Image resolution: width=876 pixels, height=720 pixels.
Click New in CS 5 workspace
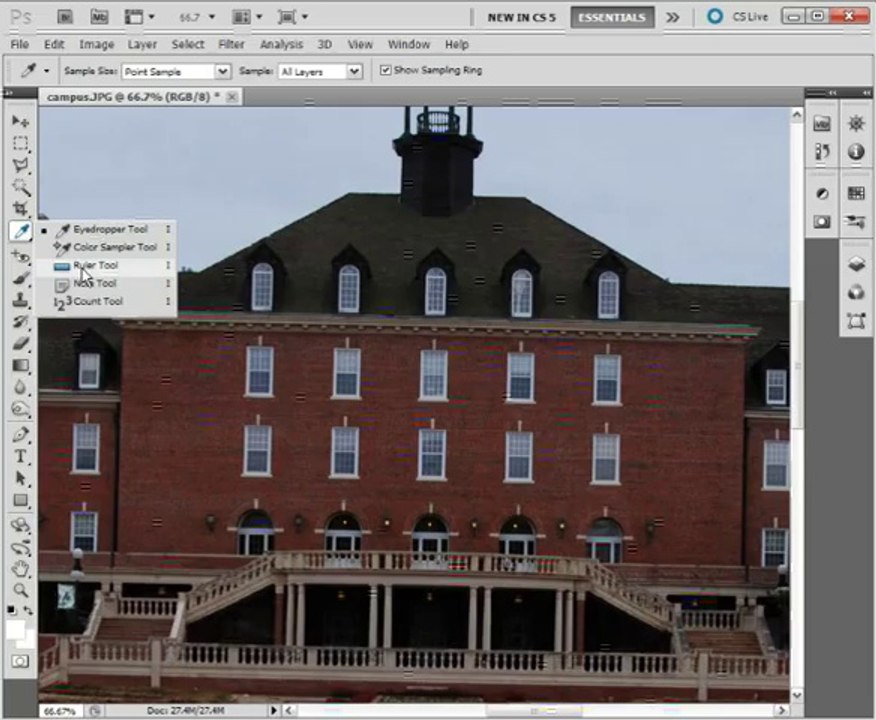(521, 17)
